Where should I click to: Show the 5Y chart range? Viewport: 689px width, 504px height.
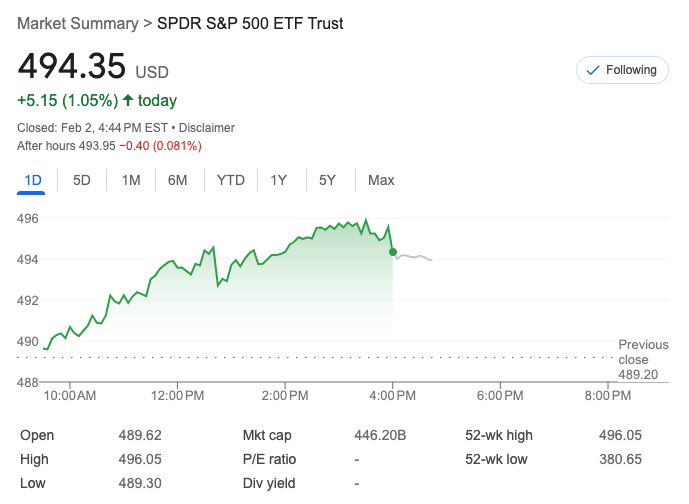tap(327, 180)
